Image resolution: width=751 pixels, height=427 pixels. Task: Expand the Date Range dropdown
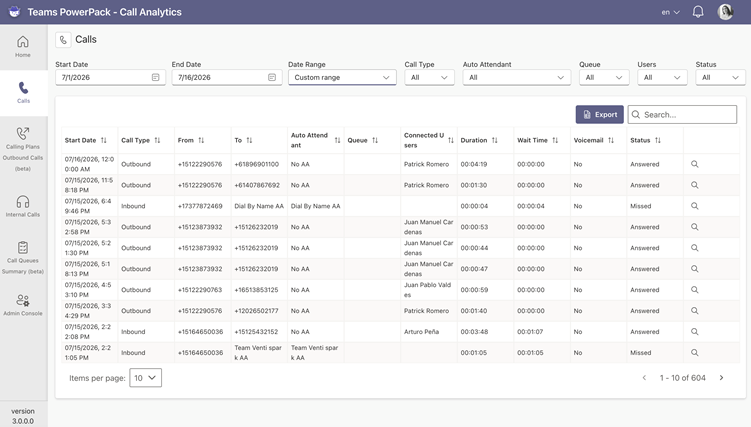click(x=342, y=78)
